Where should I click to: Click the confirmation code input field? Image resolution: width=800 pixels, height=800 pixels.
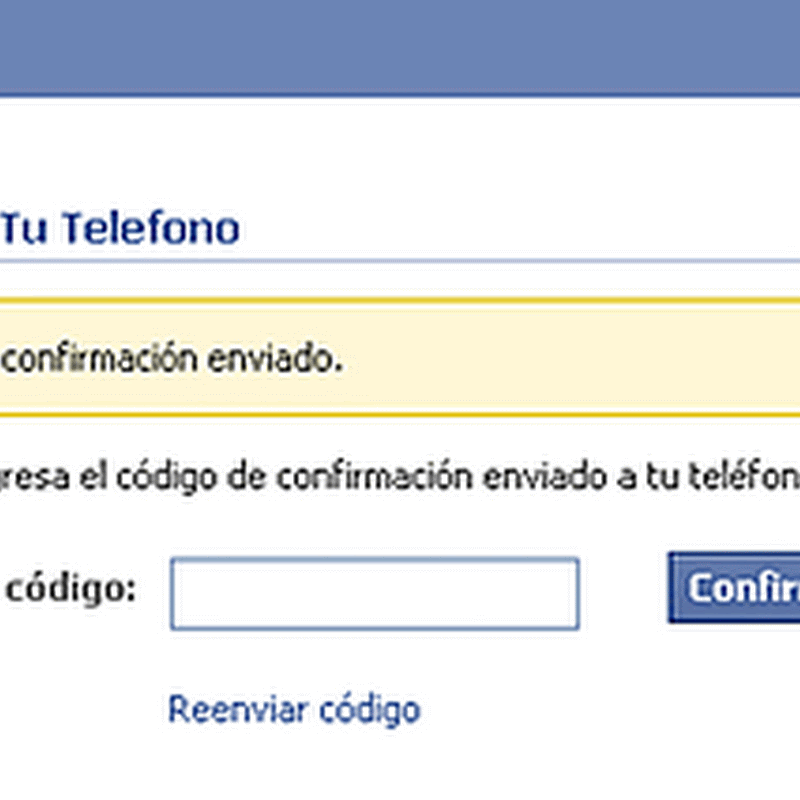tap(374, 594)
